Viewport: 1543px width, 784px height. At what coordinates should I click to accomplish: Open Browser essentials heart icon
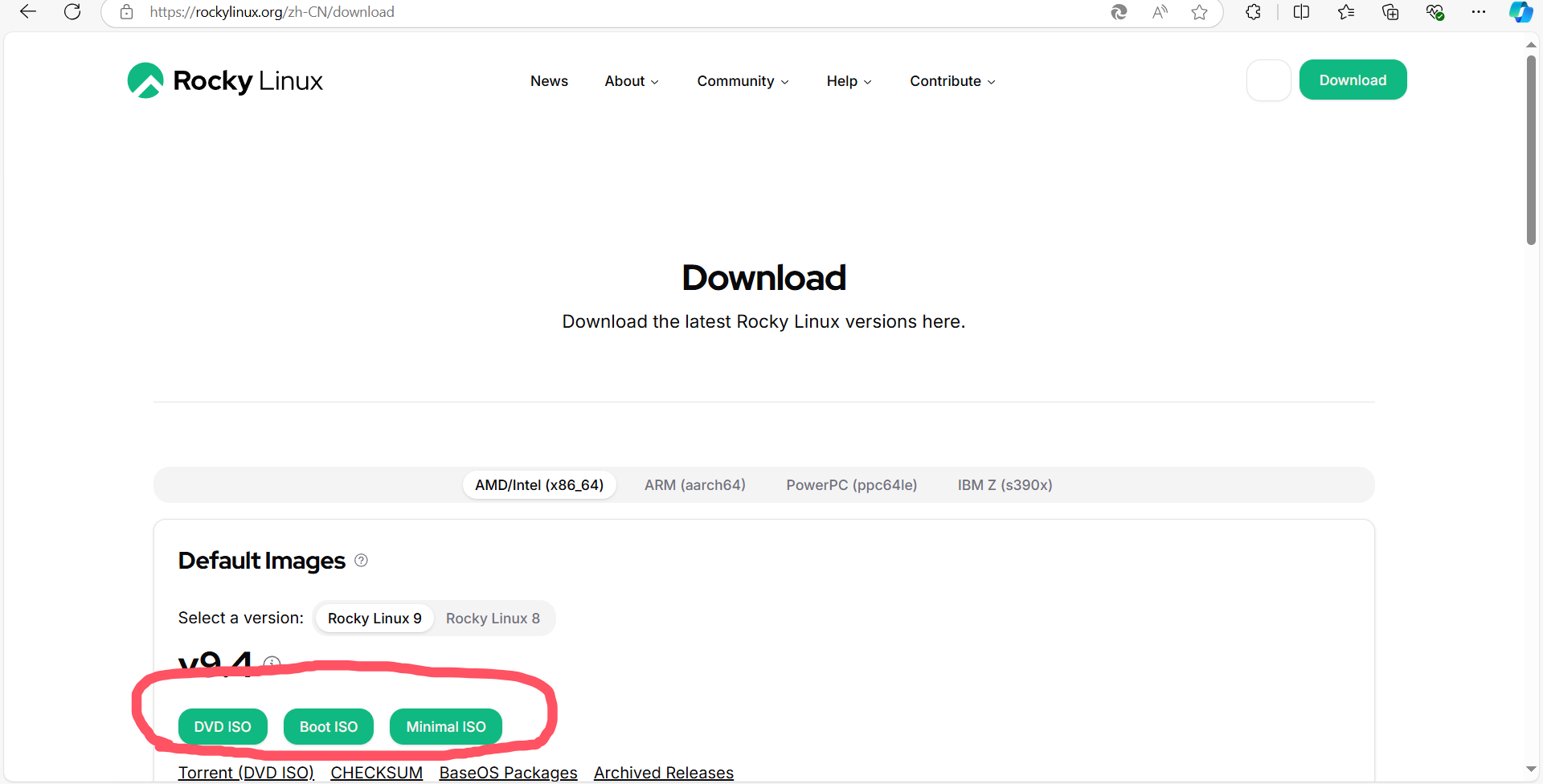[x=1435, y=12]
